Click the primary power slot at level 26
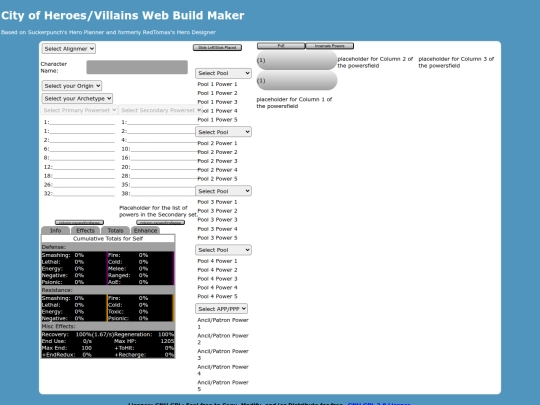 coord(79,185)
